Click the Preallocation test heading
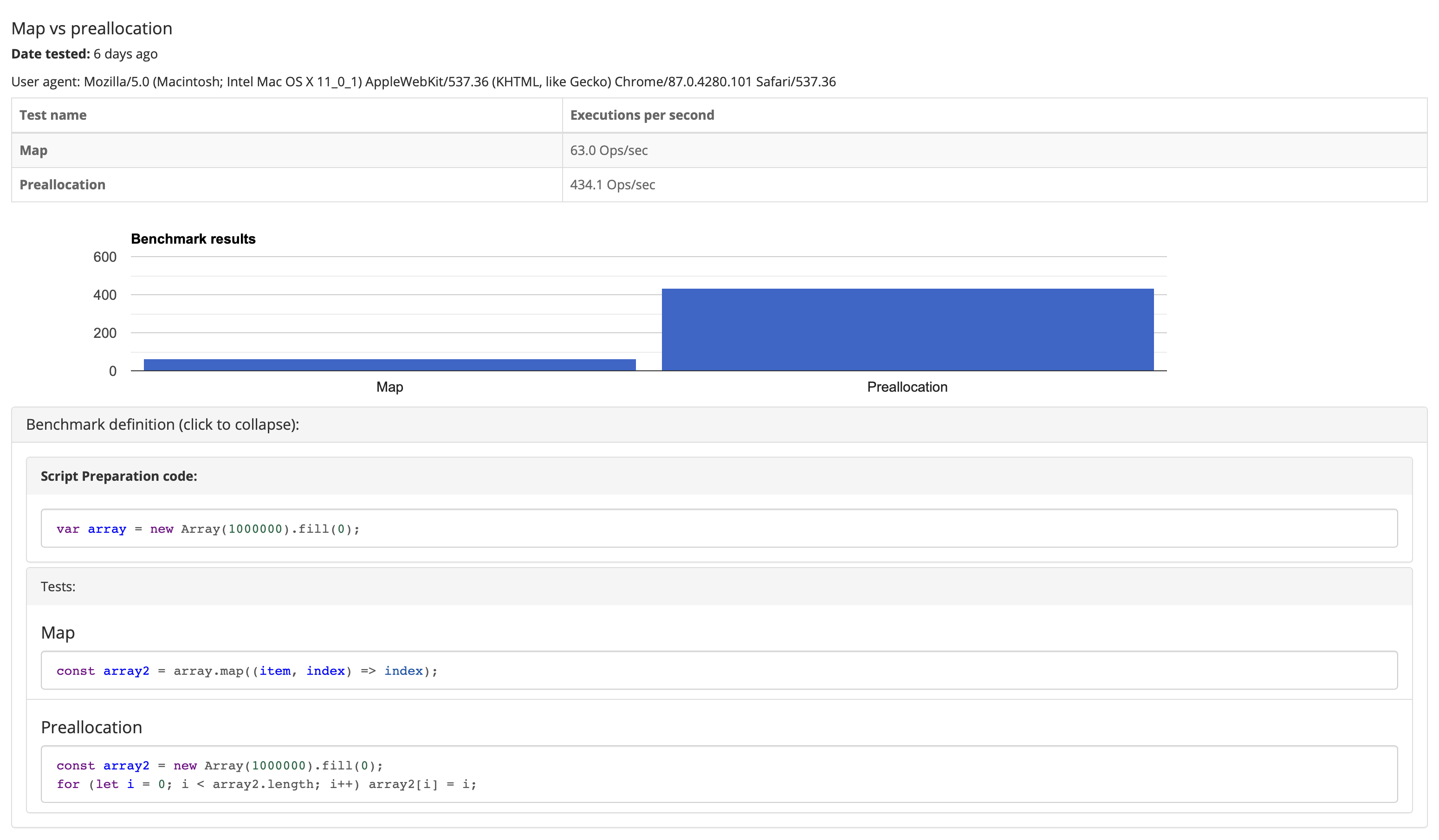1439x840 pixels. pos(91,727)
